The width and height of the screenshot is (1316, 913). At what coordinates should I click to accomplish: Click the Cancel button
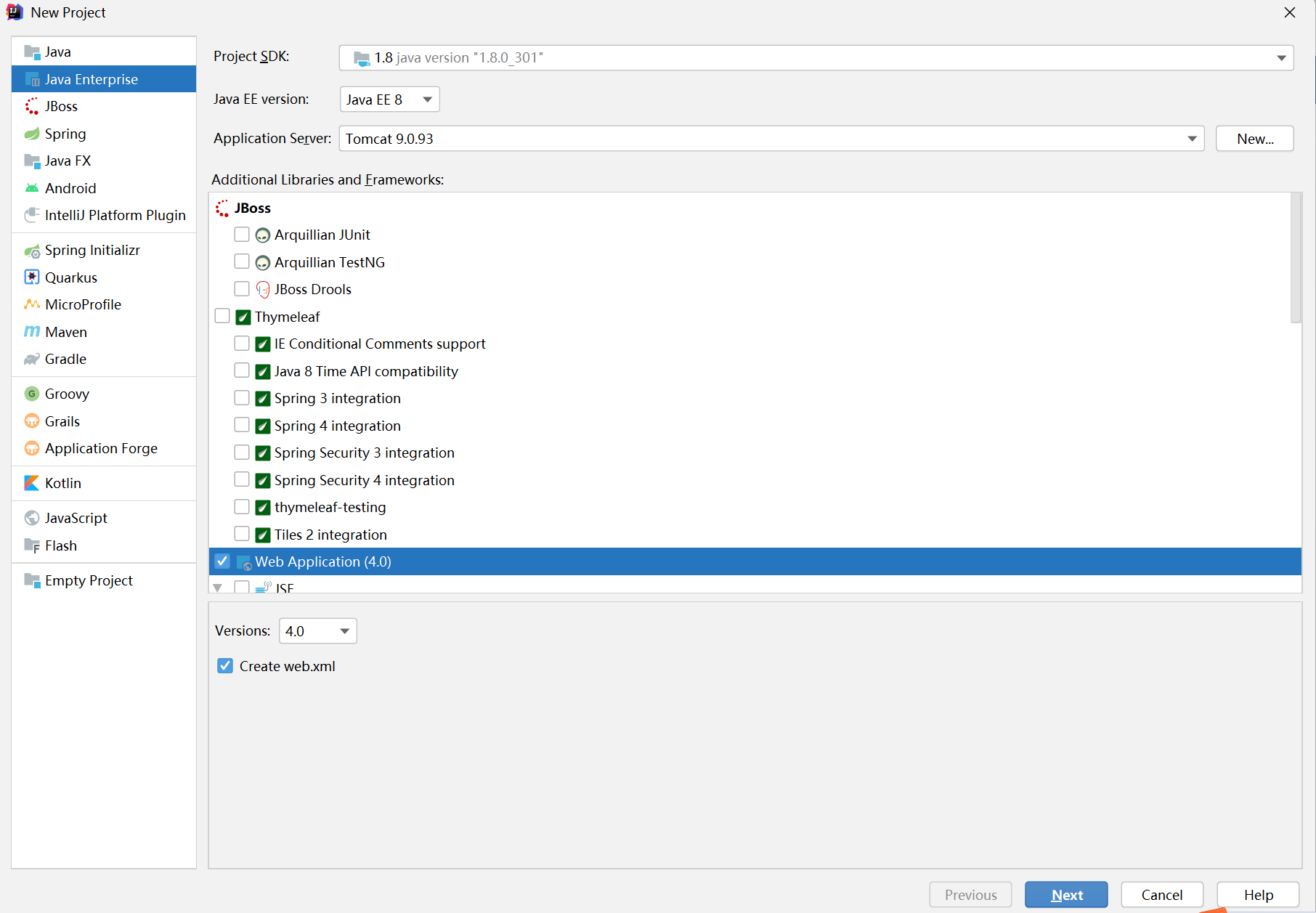pyautogui.click(x=1162, y=895)
